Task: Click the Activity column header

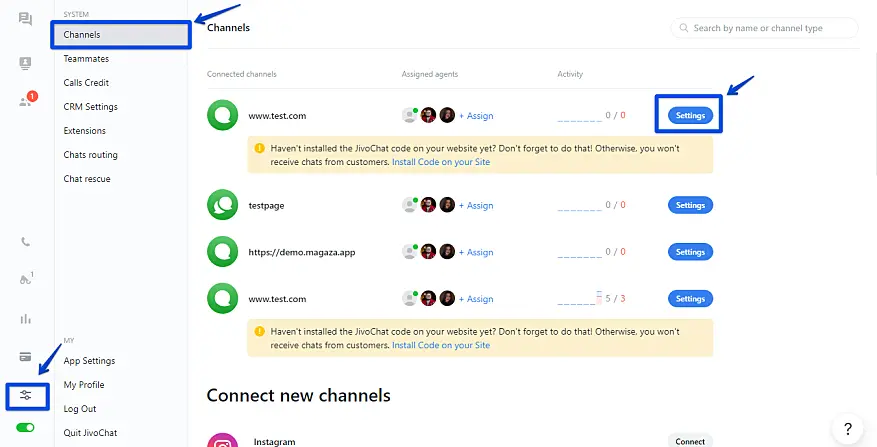Action: [570, 74]
